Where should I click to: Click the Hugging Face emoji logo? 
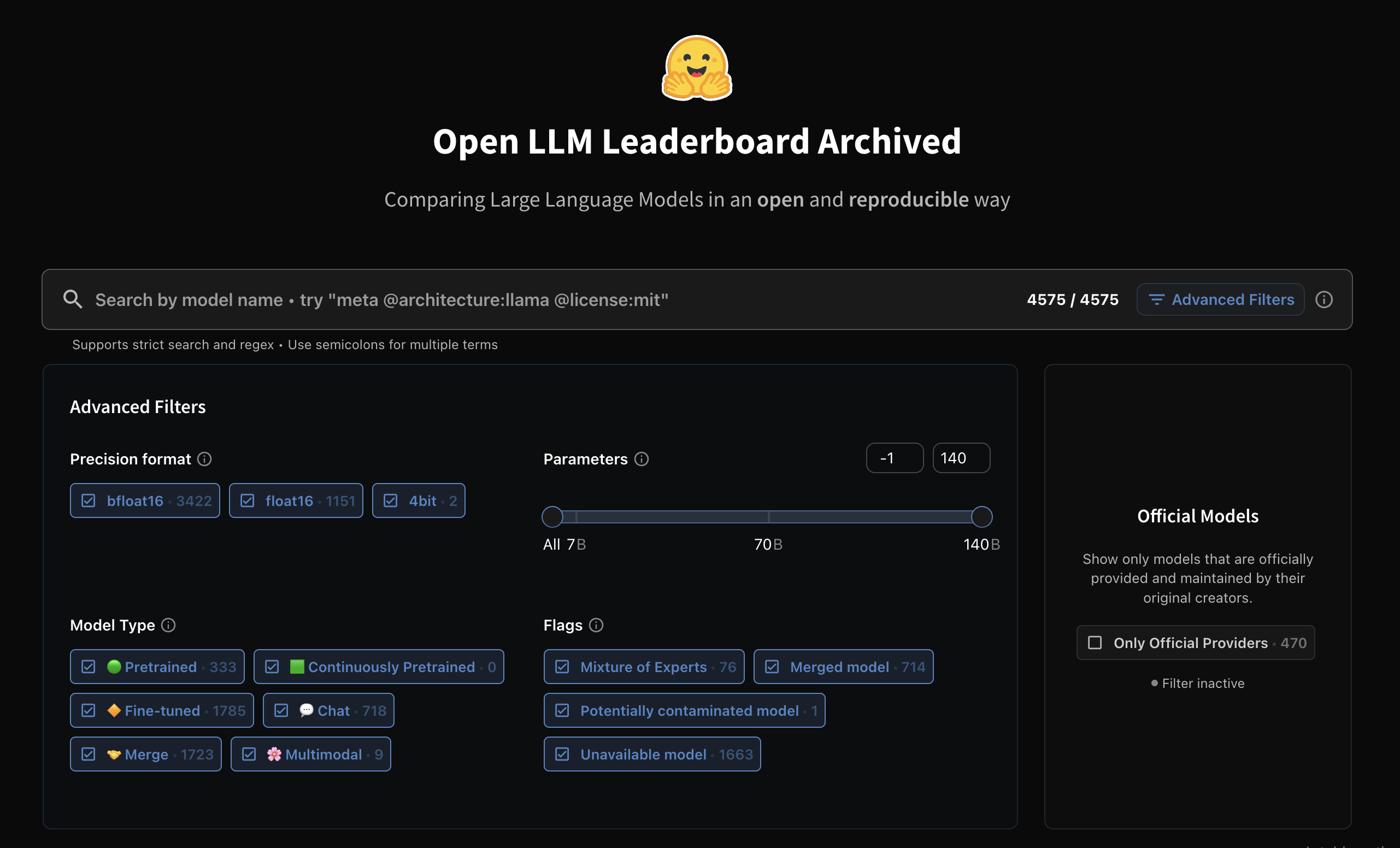697,68
